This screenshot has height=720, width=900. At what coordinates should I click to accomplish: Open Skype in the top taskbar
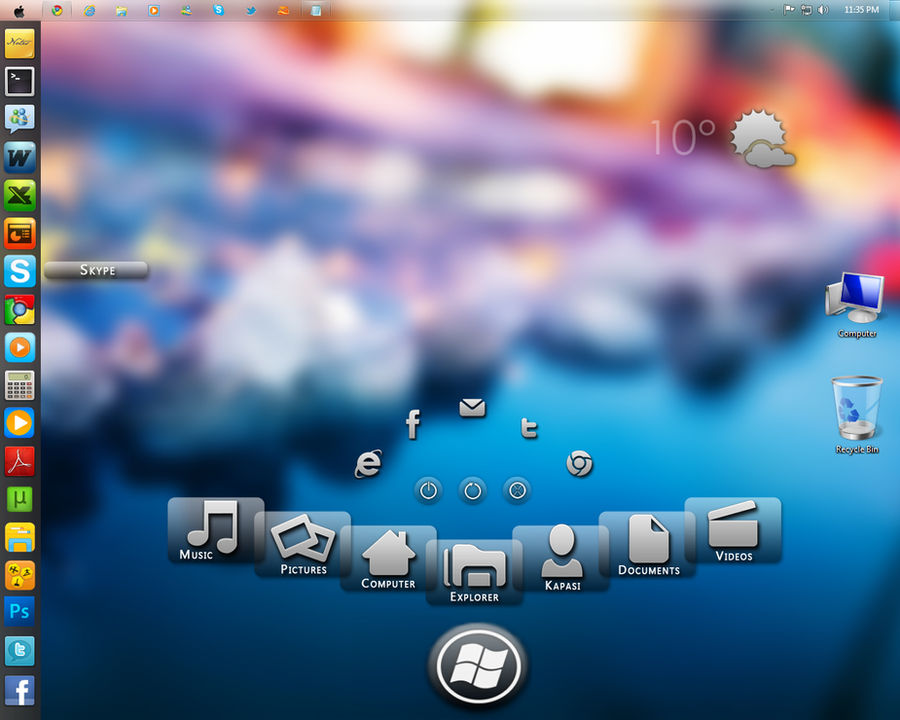click(x=218, y=10)
